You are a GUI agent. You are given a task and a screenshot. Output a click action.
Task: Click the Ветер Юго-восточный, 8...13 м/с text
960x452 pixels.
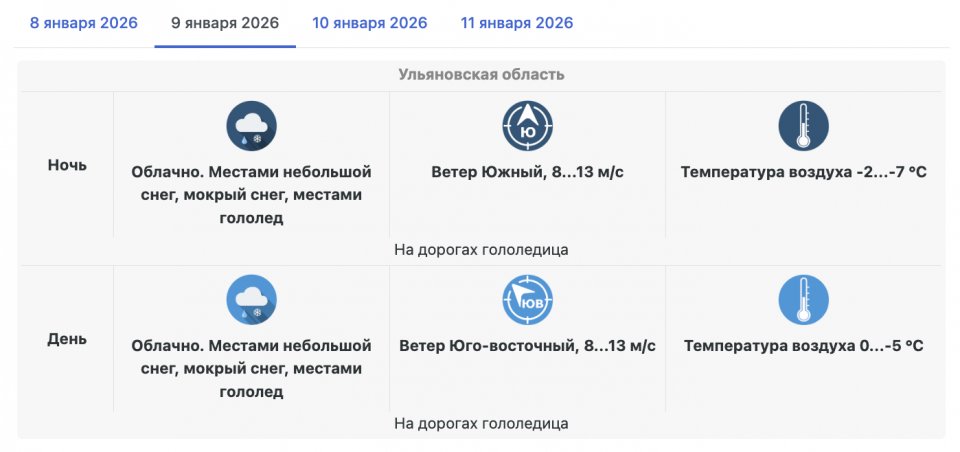point(527,346)
